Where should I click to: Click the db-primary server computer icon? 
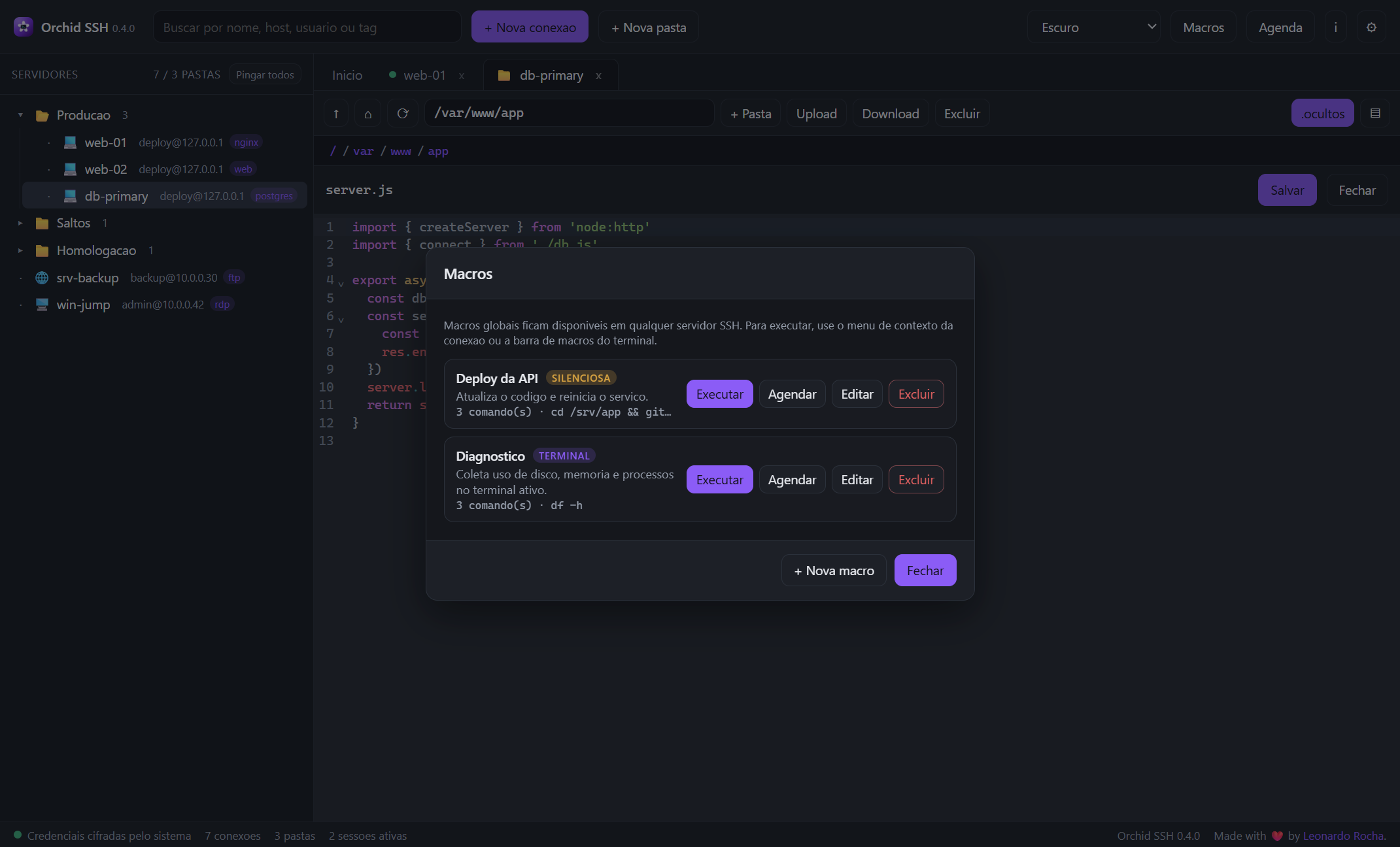click(70, 196)
